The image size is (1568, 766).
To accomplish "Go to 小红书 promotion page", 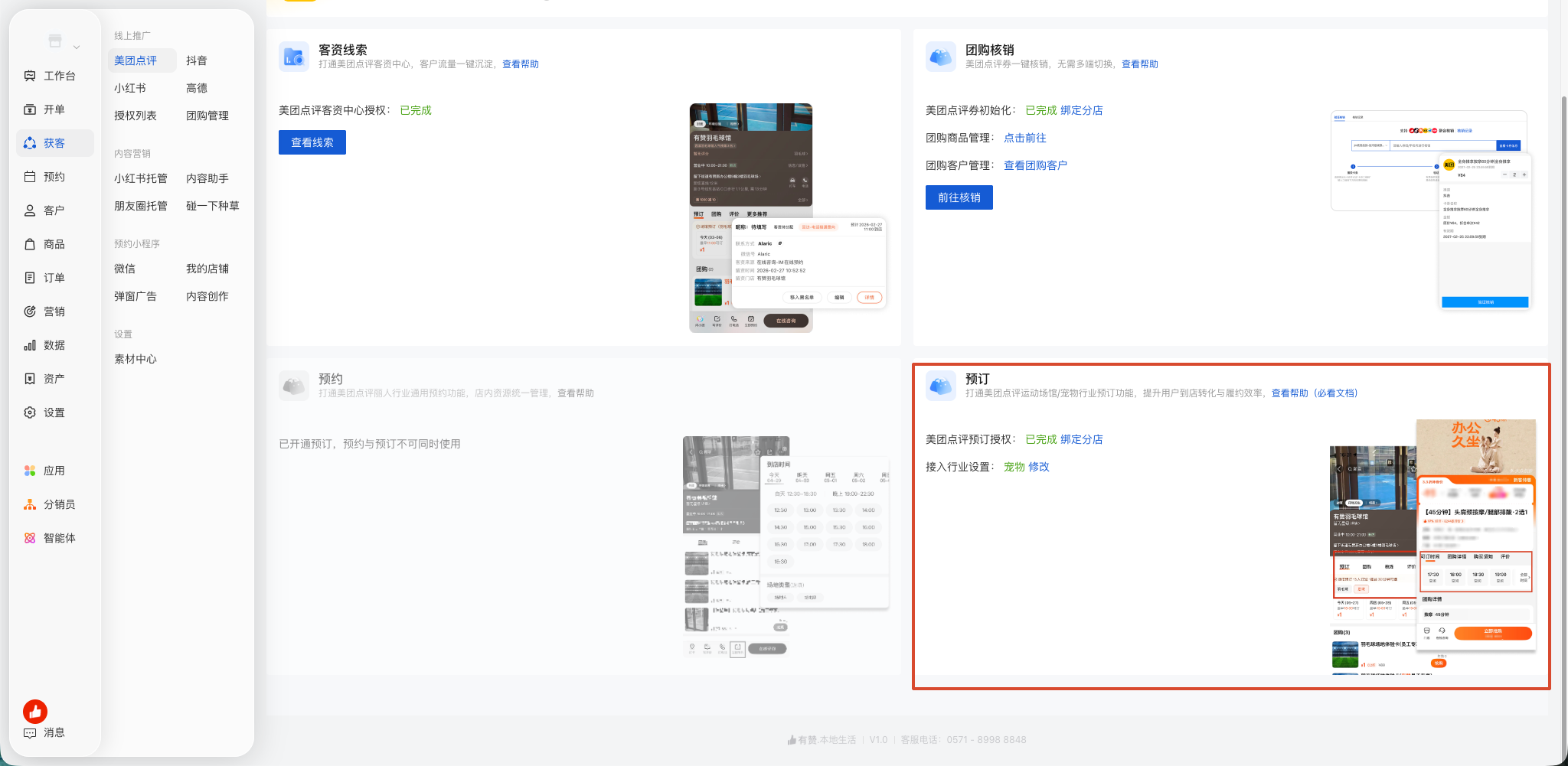I will pyautogui.click(x=130, y=88).
